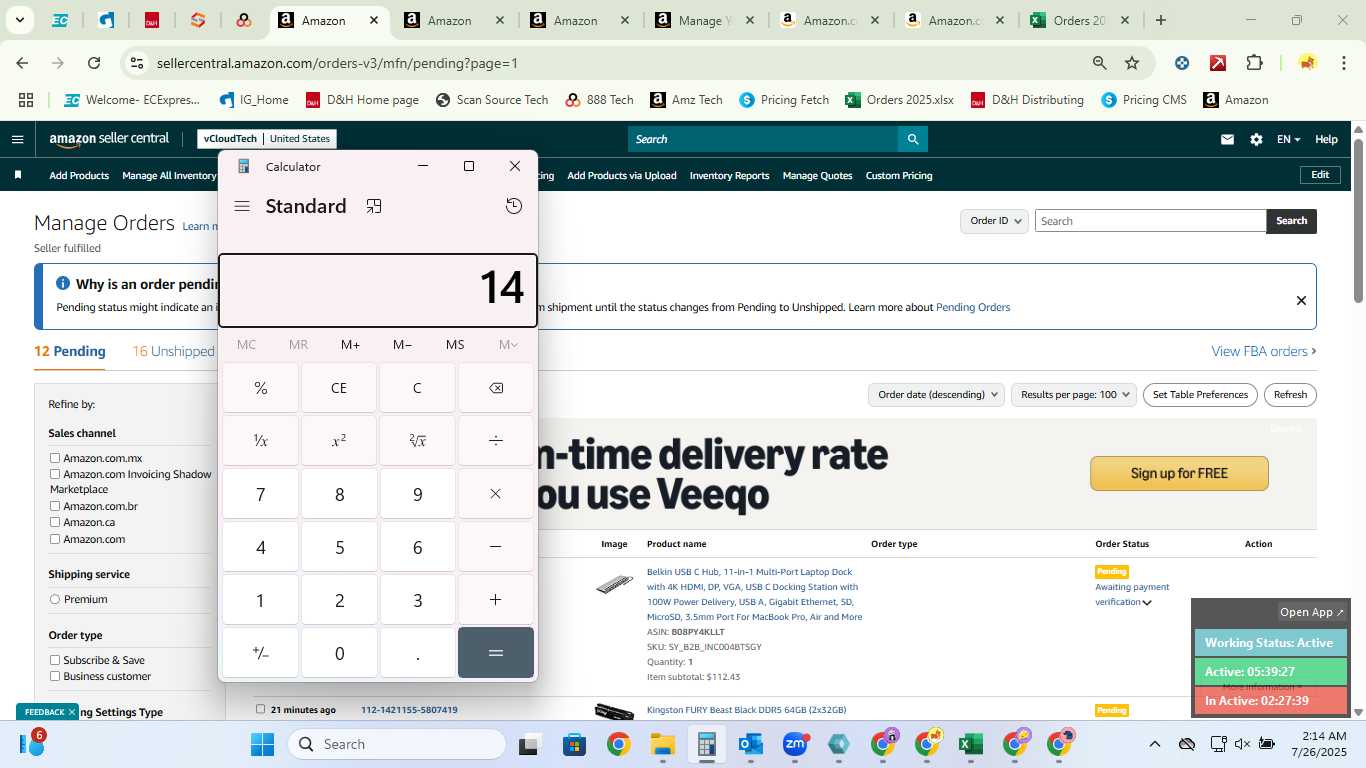Screen dimensions: 1366x768
Task: Open Results per page: 100 dropdown
Action: coord(1074,394)
